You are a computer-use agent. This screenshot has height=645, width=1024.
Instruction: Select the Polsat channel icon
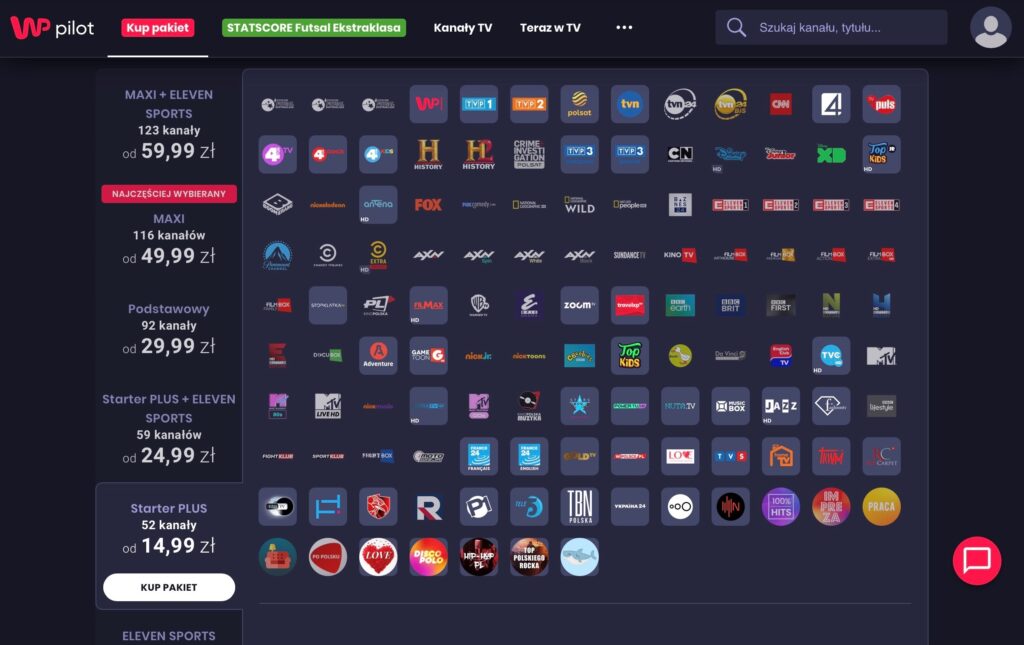tap(579, 104)
